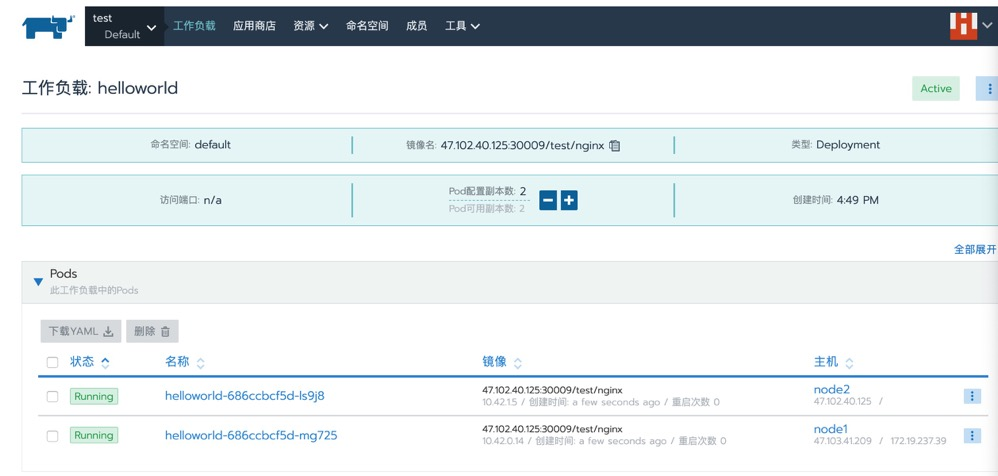The height and width of the screenshot is (476, 998).
Task: Click the Pods section heading
Action: 64,274
